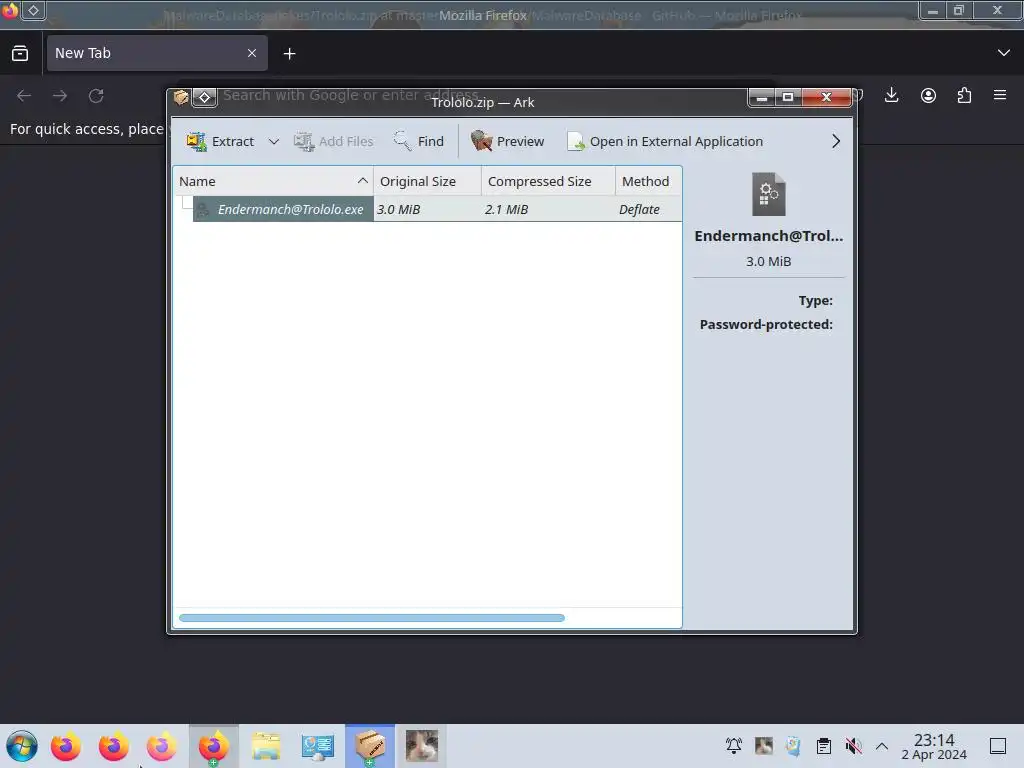The width and height of the screenshot is (1024, 768).
Task: Click Open in External Application
Action: tap(665, 141)
